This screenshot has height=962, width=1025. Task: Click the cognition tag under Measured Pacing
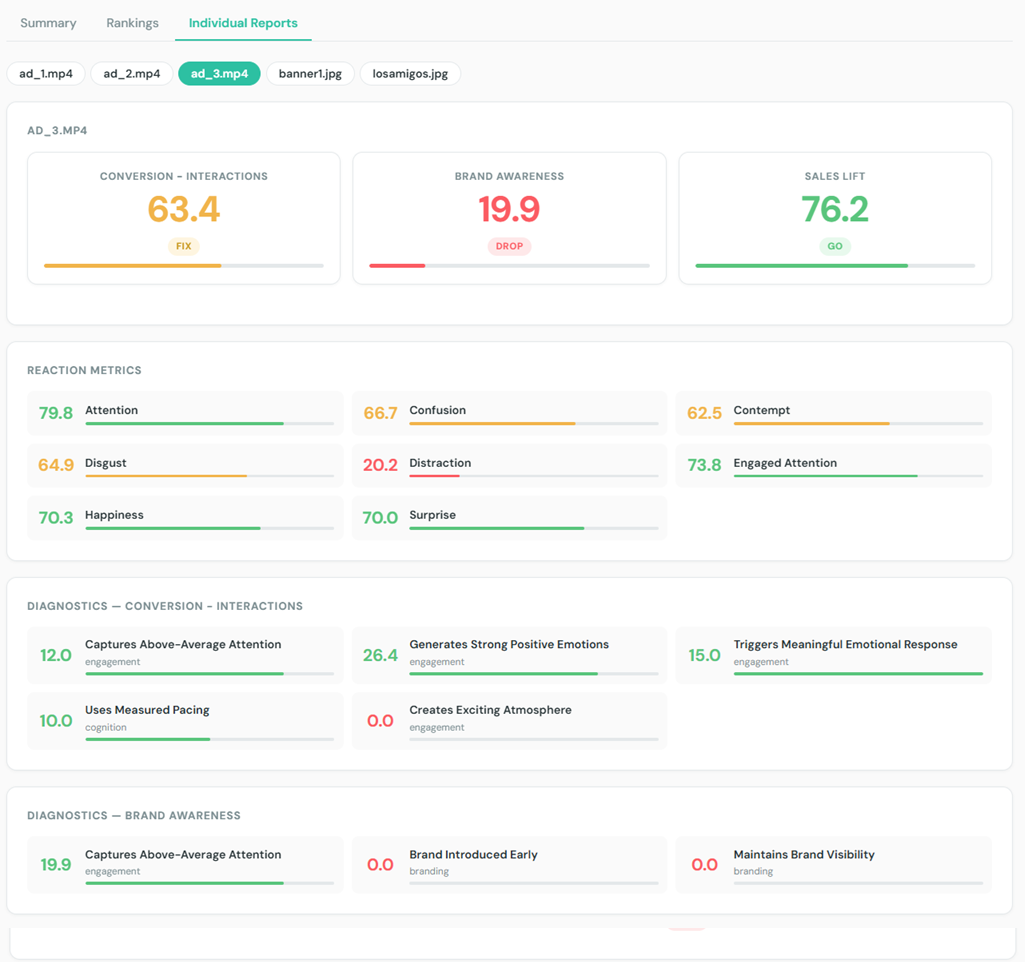point(105,727)
